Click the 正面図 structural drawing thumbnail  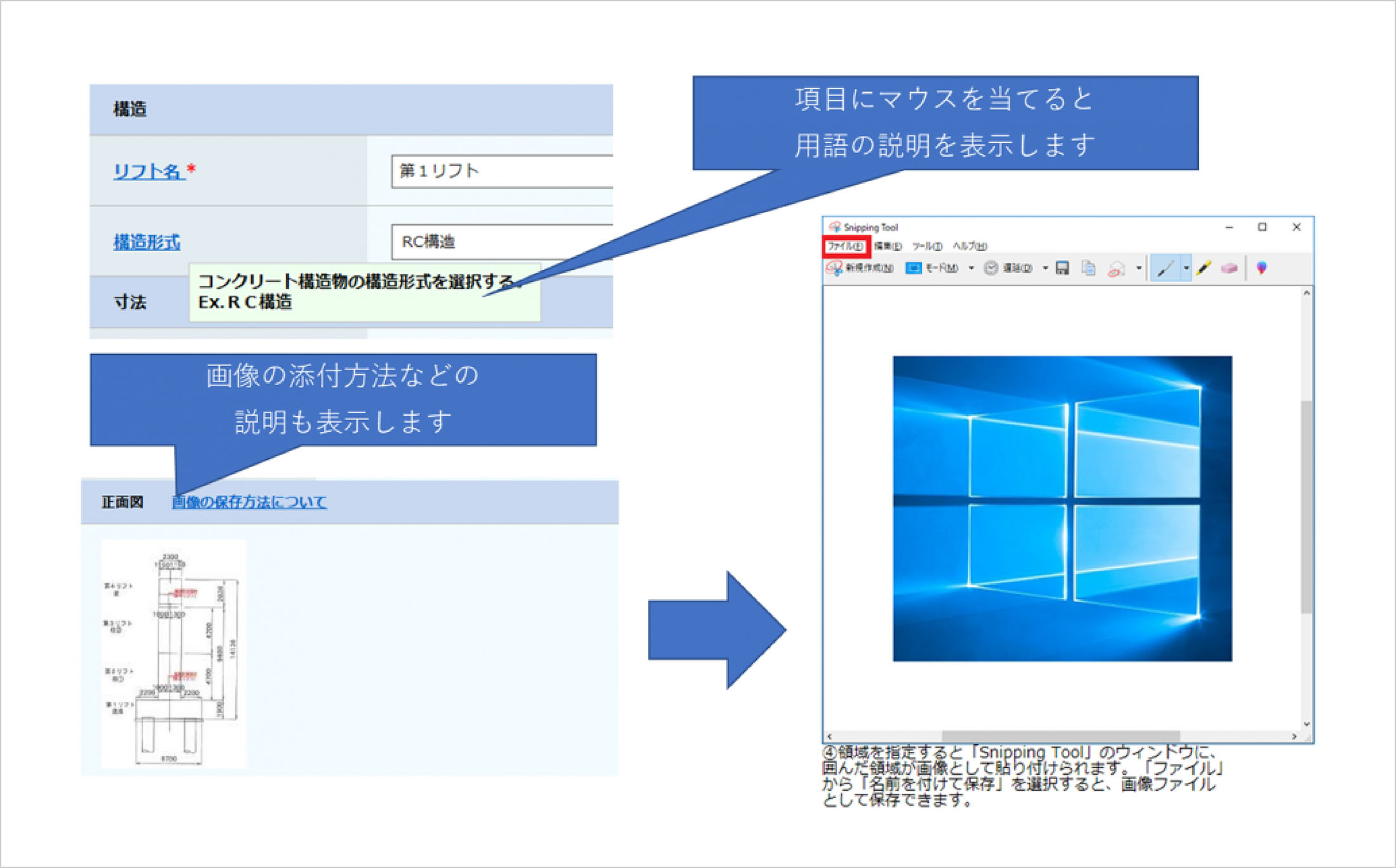174,654
